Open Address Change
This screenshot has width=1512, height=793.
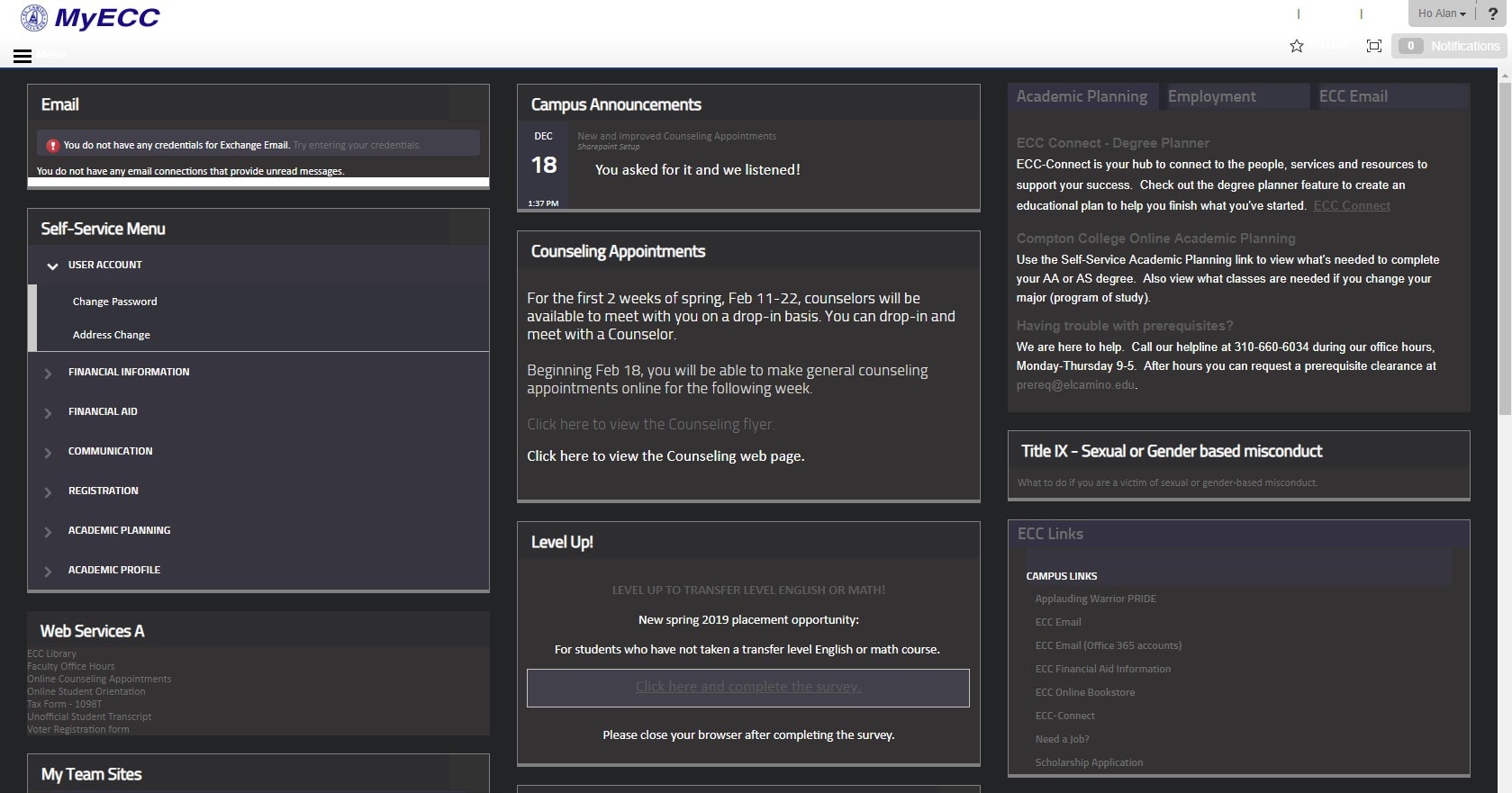coord(112,335)
